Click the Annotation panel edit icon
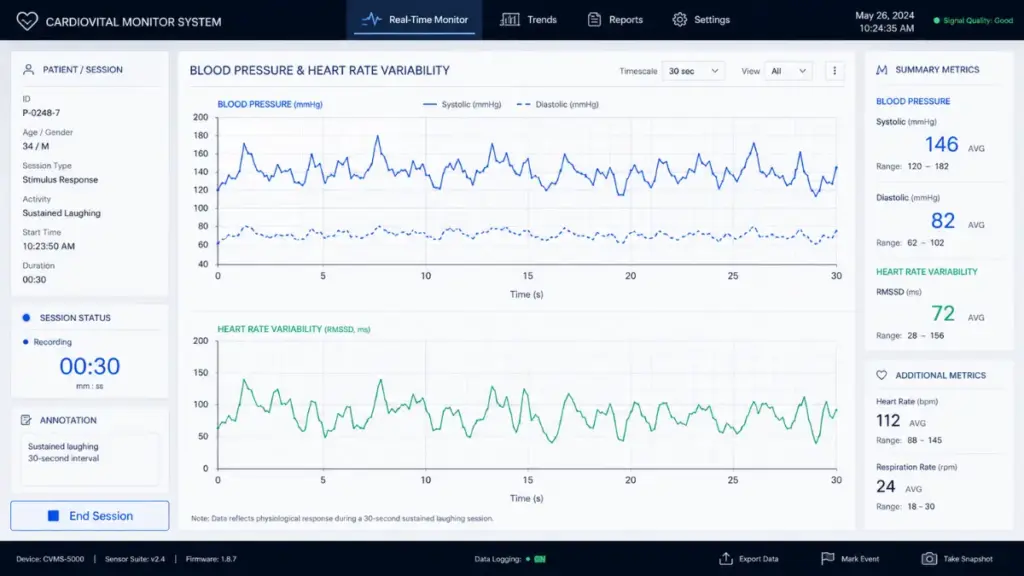The image size is (1024, 576). [x=26, y=420]
